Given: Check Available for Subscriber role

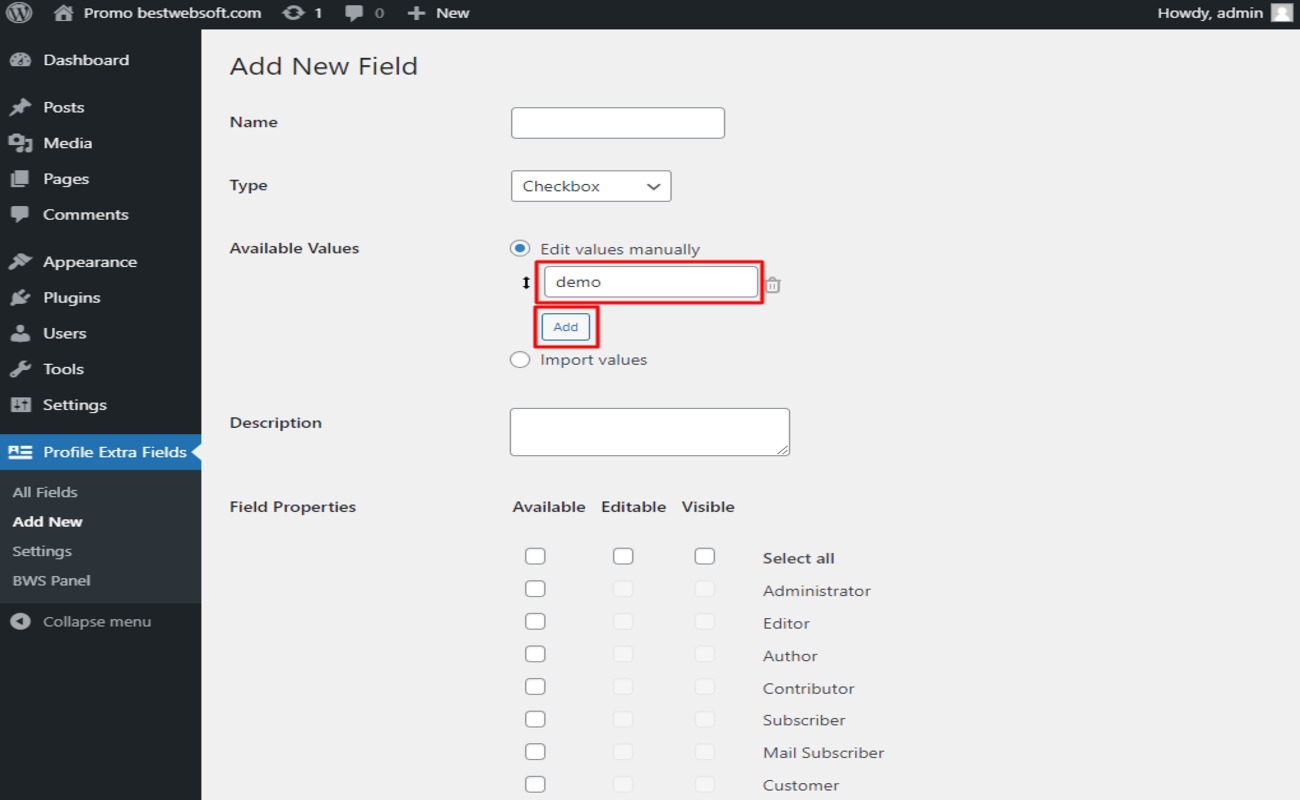Looking at the screenshot, I should coord(535,719).
